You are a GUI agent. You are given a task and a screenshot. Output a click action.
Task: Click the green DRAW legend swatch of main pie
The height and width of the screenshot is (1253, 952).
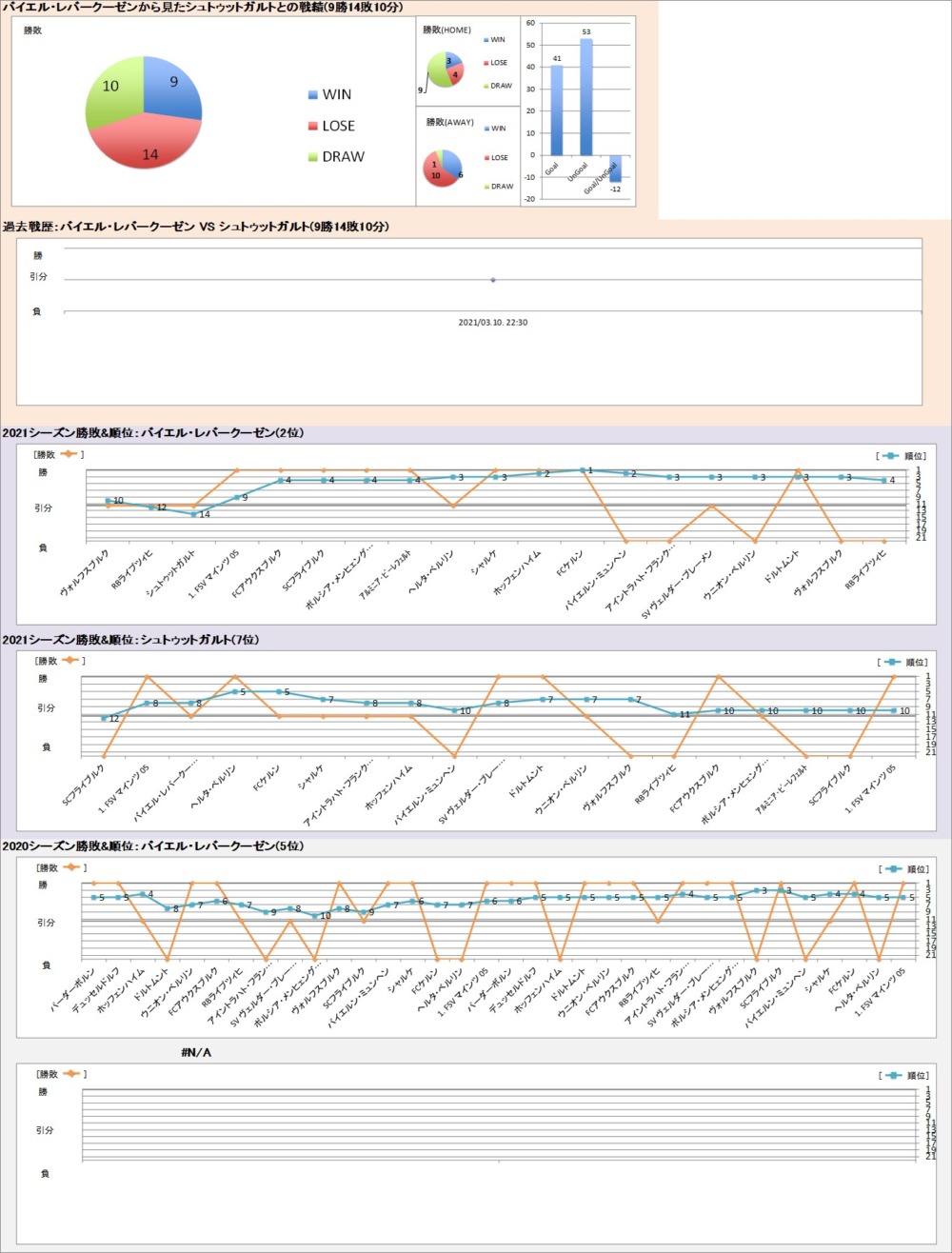point(314,157)
